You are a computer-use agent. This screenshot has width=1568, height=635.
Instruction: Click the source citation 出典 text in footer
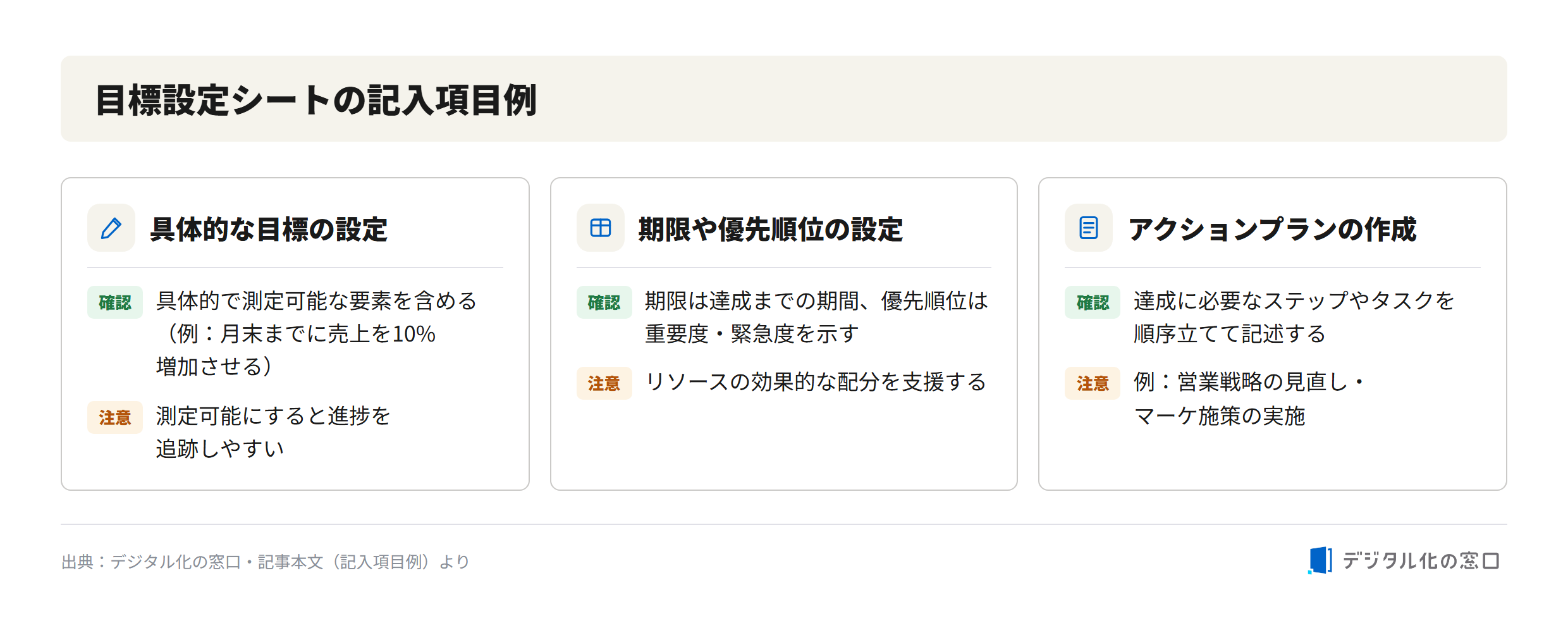tap(266, 562)
